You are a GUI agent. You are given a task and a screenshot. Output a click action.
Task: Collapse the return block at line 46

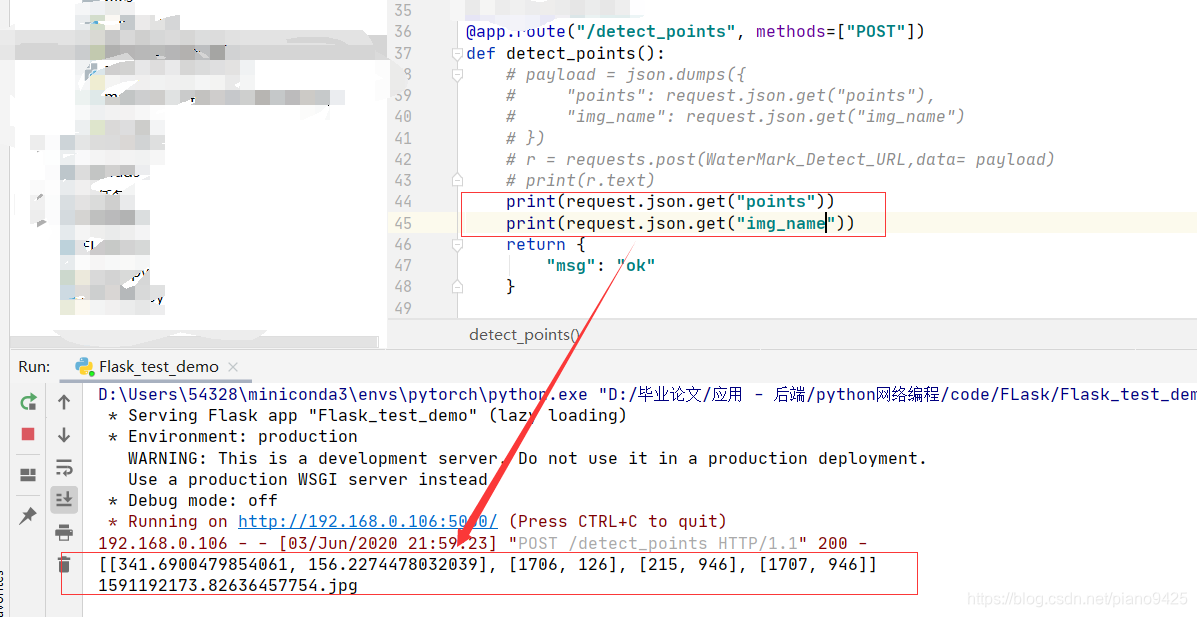pos(457,244)
